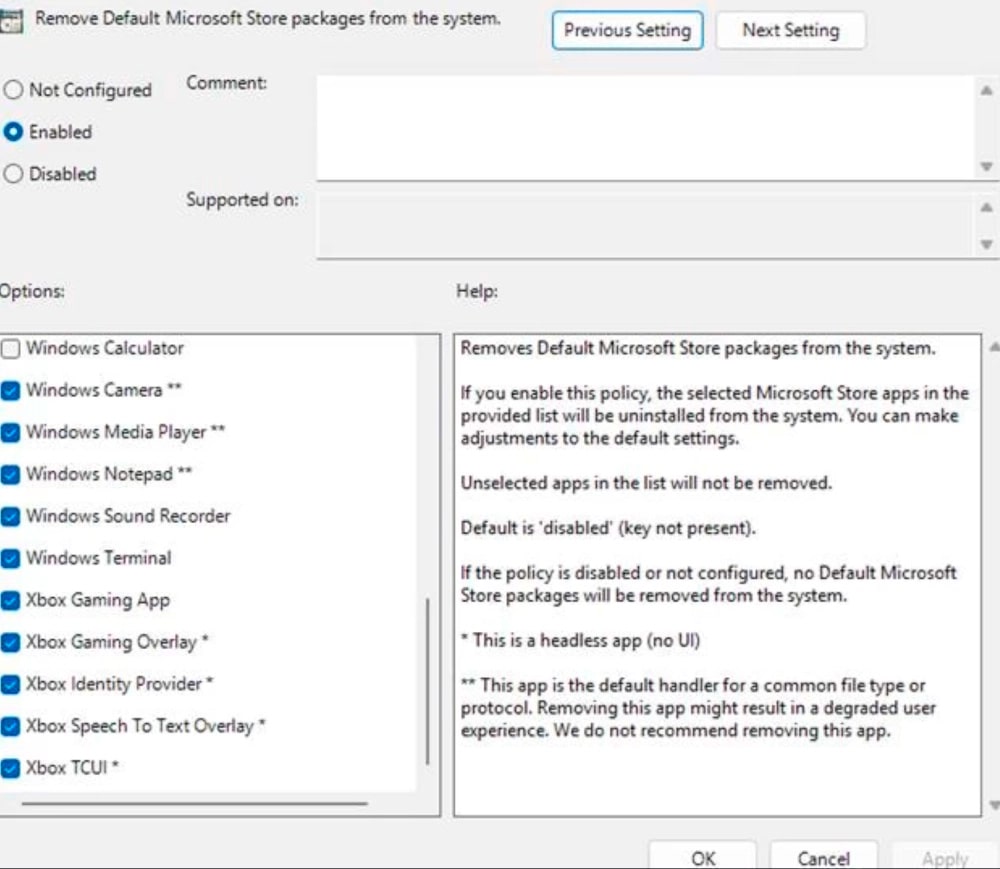Choose the Disabled radio option

(13, 174)
